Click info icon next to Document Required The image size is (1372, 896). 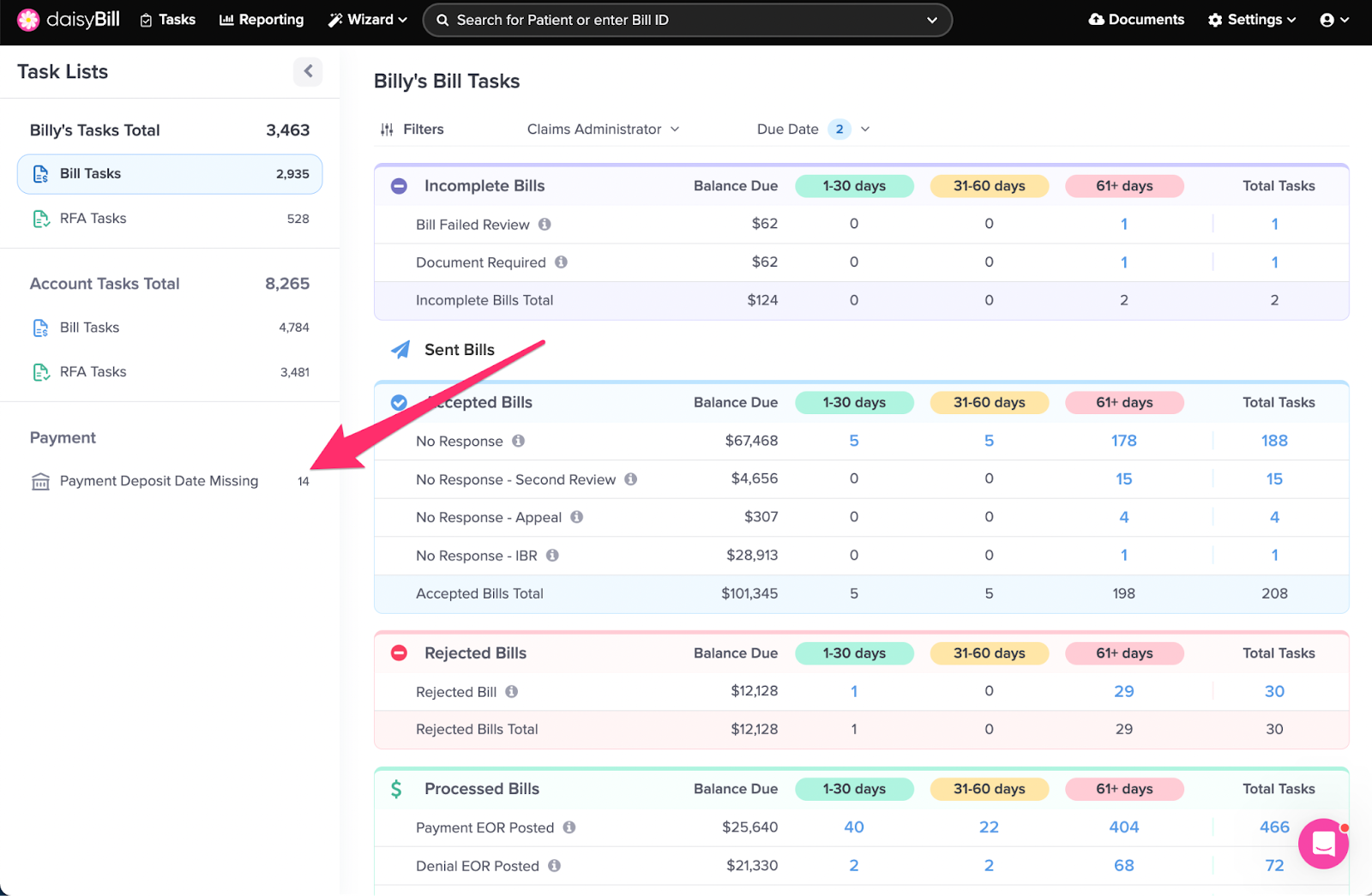561,262
